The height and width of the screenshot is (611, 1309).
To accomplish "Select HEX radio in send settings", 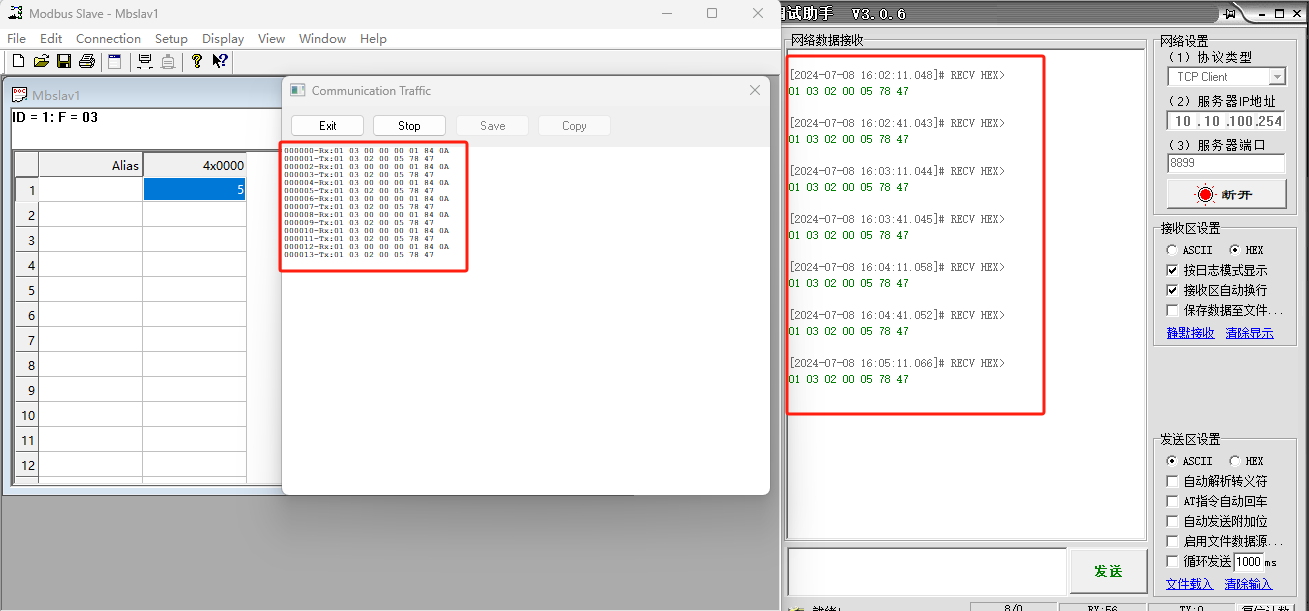I will (x=1235, y=461).
